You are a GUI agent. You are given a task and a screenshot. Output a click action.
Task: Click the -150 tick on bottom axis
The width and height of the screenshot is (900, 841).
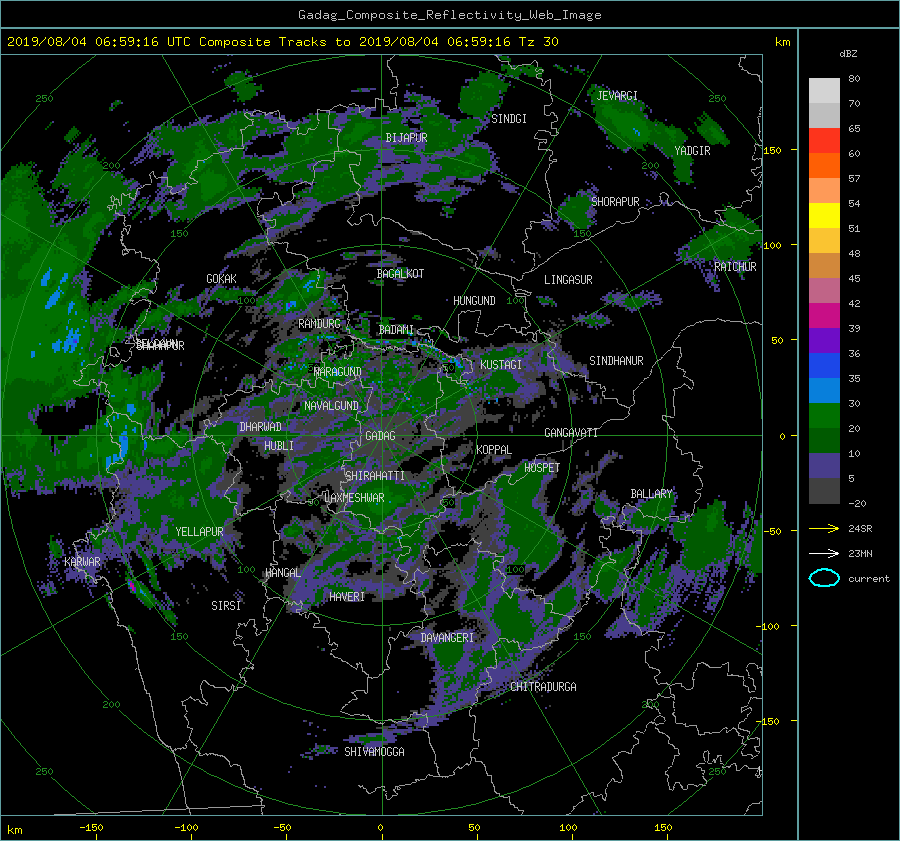click(91, 828)
